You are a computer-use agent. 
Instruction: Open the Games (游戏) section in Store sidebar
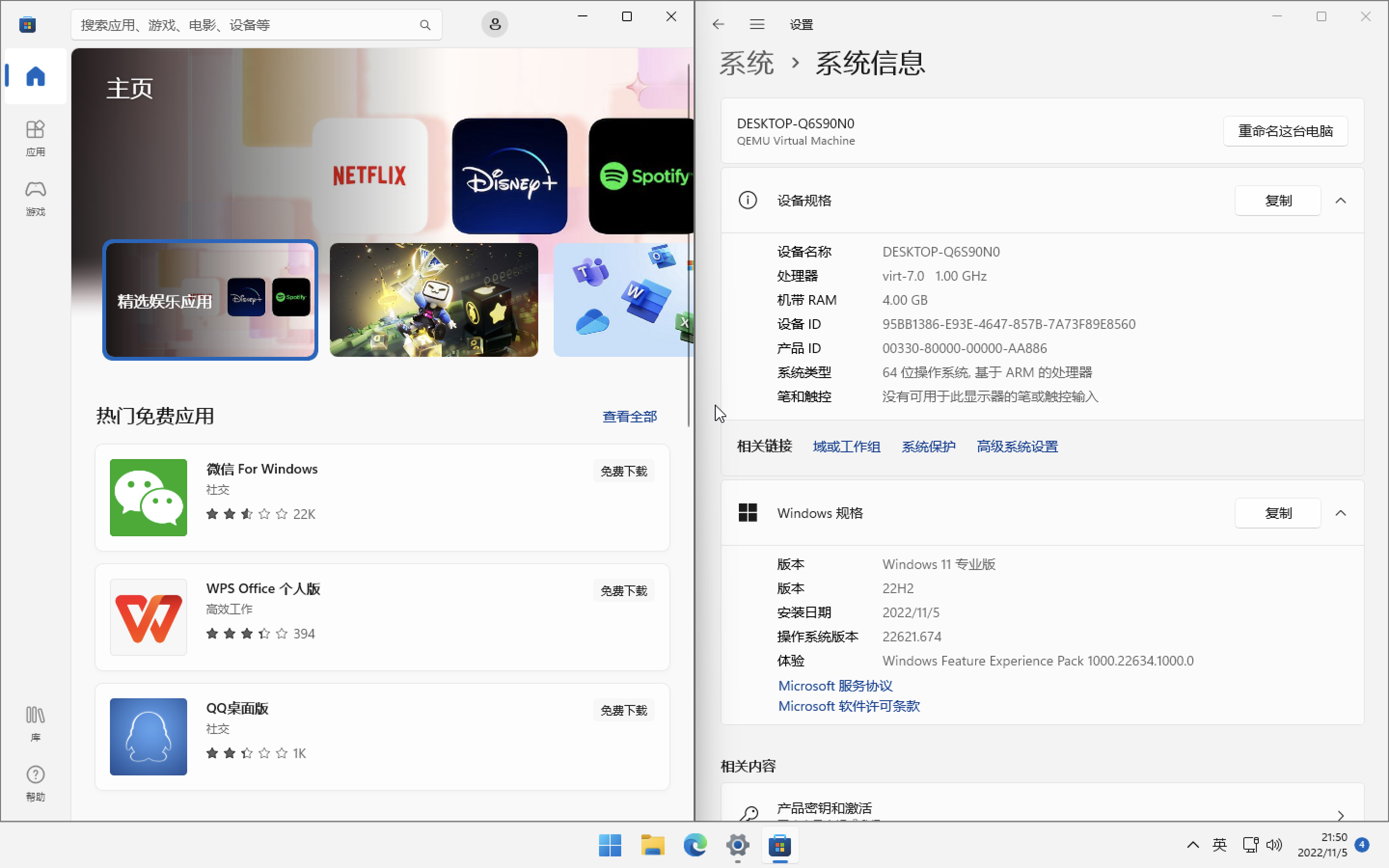(x=35, y=199)
